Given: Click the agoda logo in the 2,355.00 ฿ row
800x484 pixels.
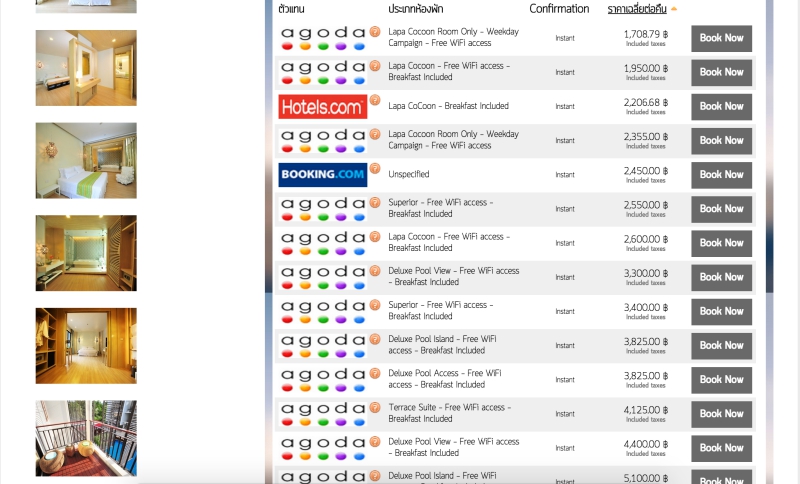Looking at the screenshot, I should [x=322, y=141].
